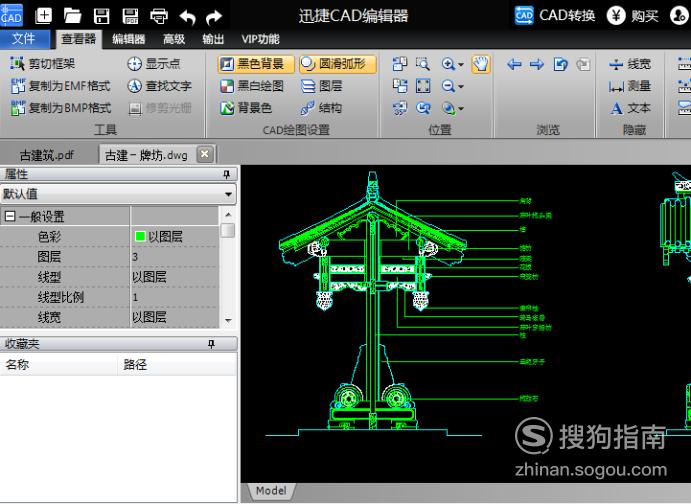691x504 pixels.
Task: Open a file with the folder icon
Action: point(72,16)
